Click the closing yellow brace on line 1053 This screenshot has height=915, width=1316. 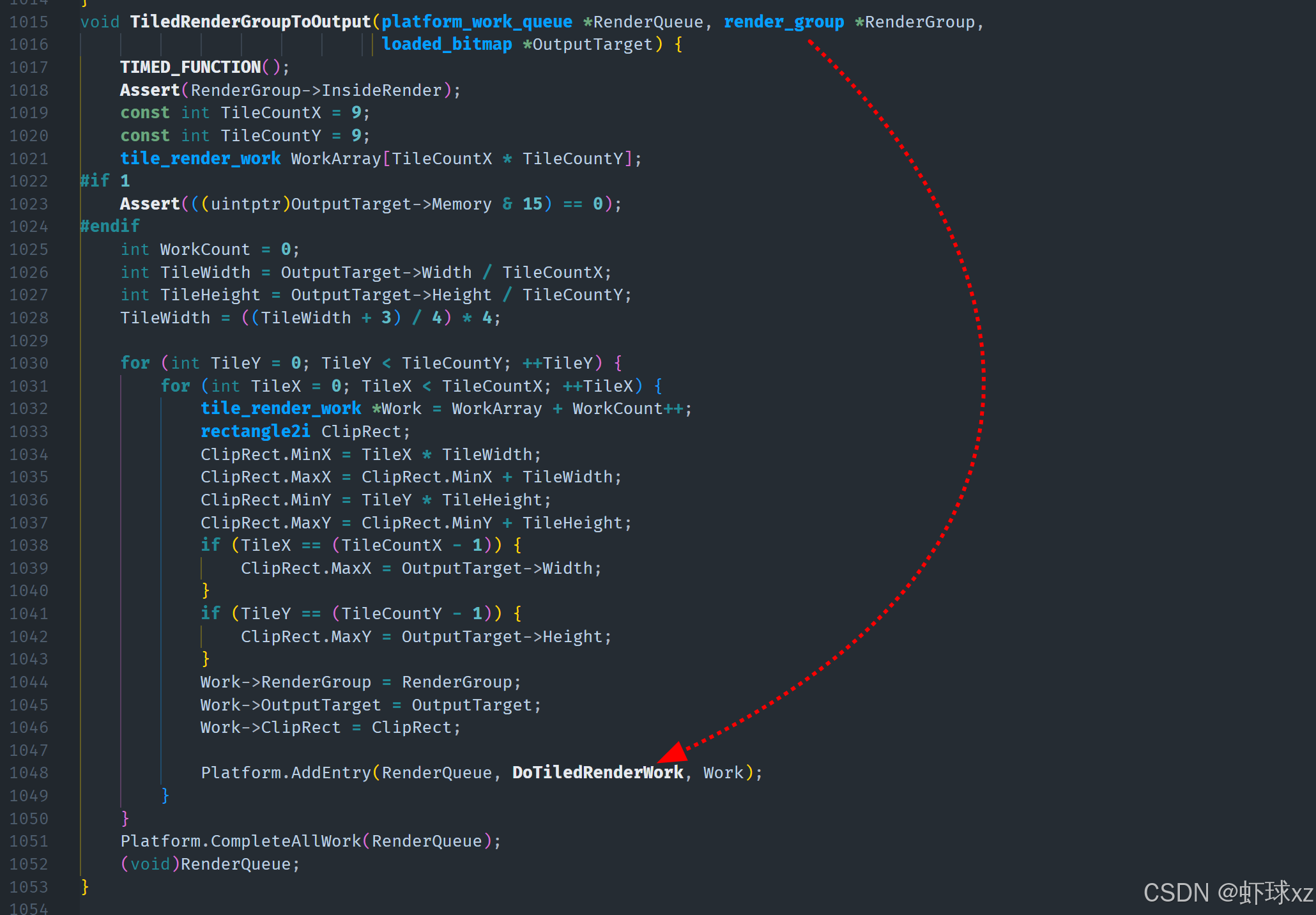85,886
